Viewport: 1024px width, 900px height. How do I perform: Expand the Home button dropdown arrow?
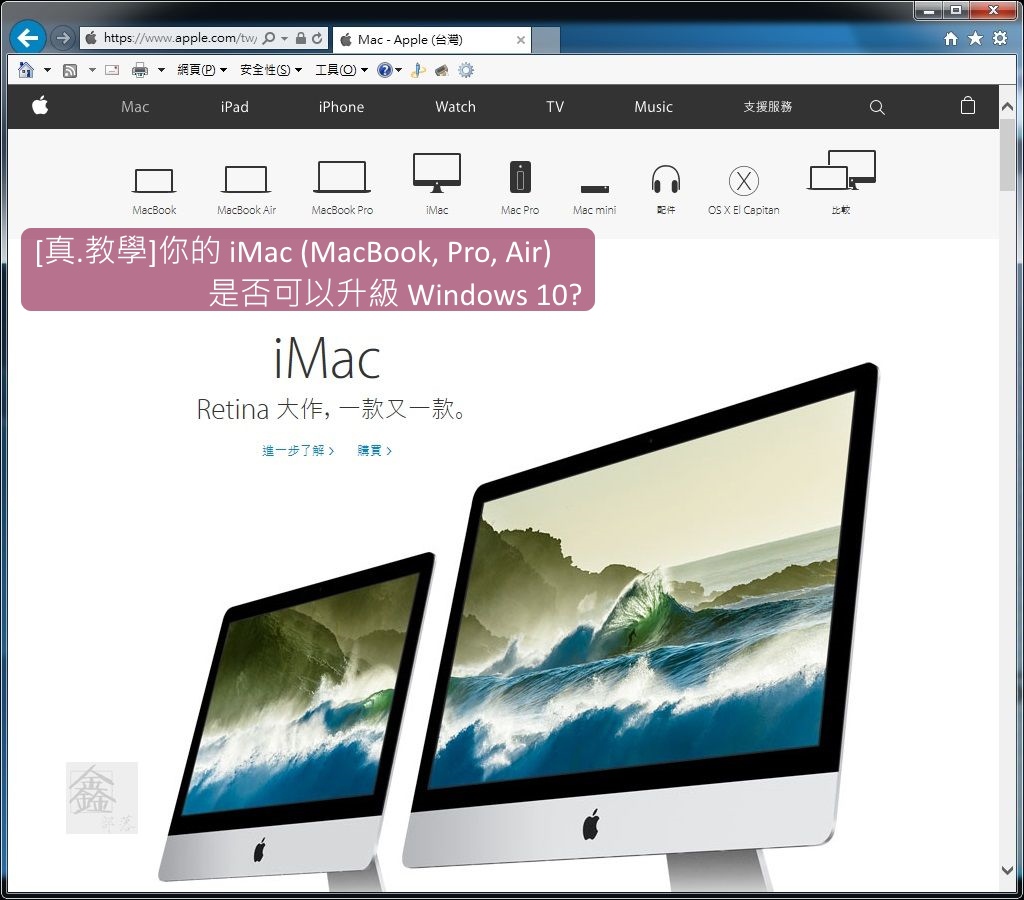[x=47, y=70]
